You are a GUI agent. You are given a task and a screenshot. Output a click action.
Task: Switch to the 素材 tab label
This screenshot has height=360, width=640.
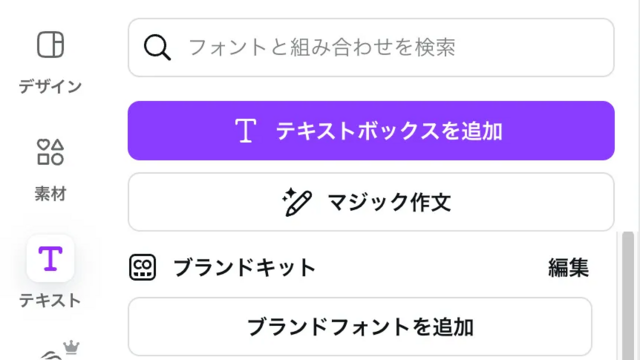[x=50, y=193]
